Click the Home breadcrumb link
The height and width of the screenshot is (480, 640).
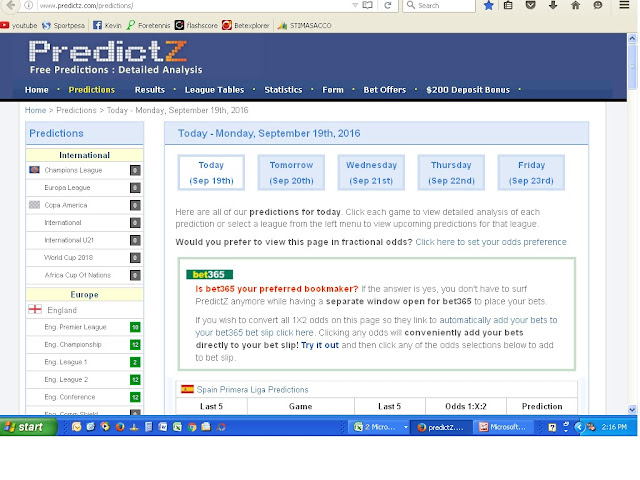[35, 110]
